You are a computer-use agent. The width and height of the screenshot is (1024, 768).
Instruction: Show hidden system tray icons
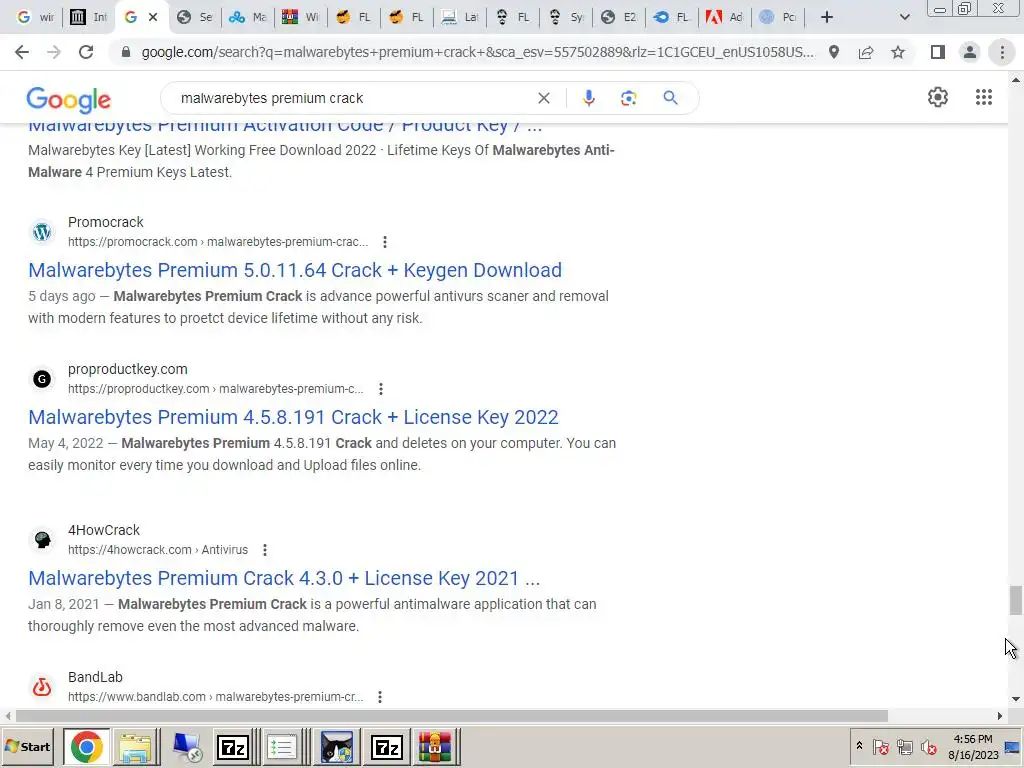tap(859, 746)
